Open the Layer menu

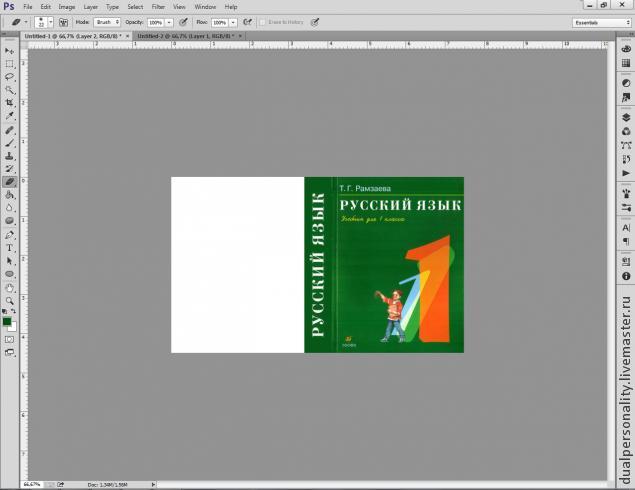click(90, 6)
